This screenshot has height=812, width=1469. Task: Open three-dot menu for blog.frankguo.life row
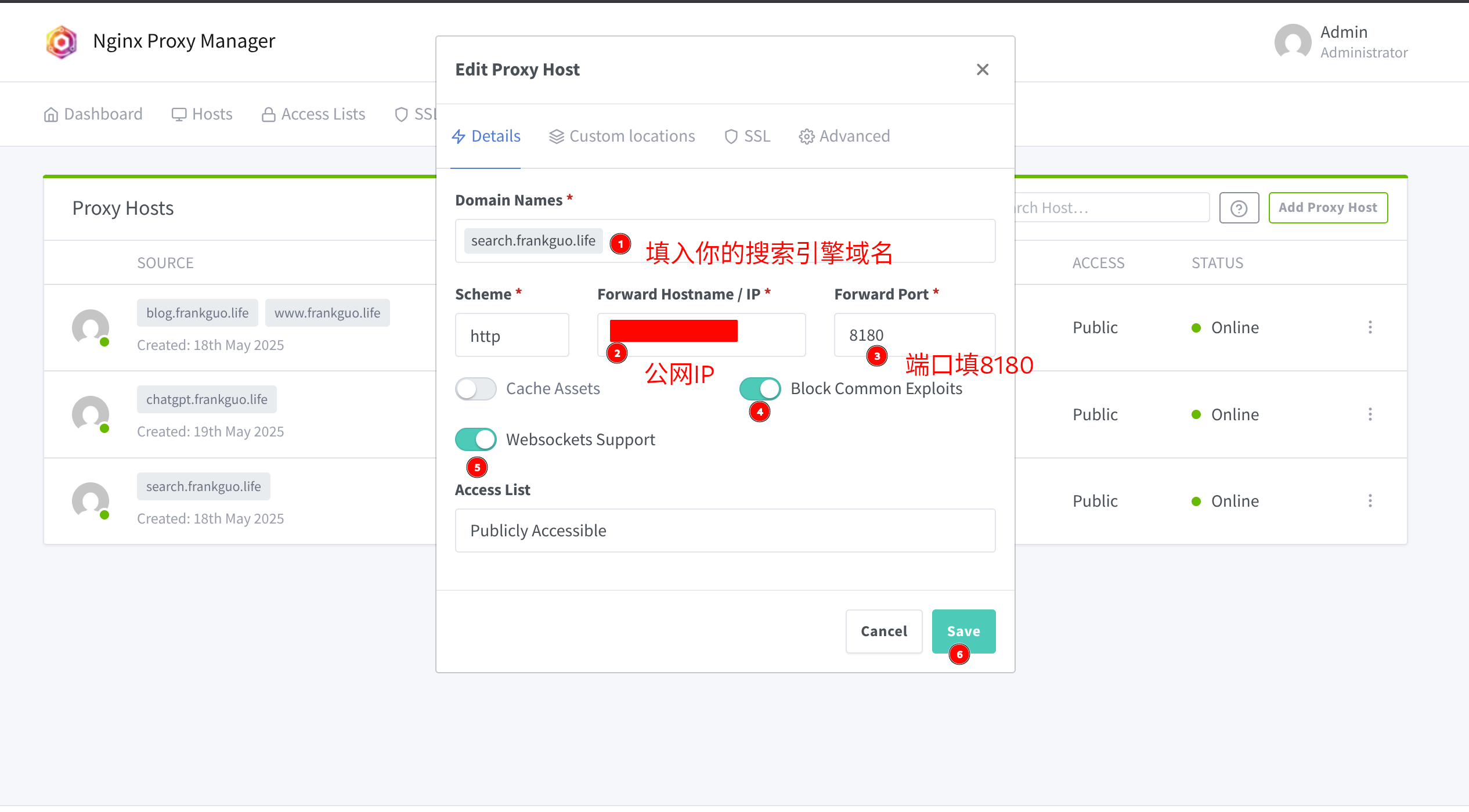1370,327
